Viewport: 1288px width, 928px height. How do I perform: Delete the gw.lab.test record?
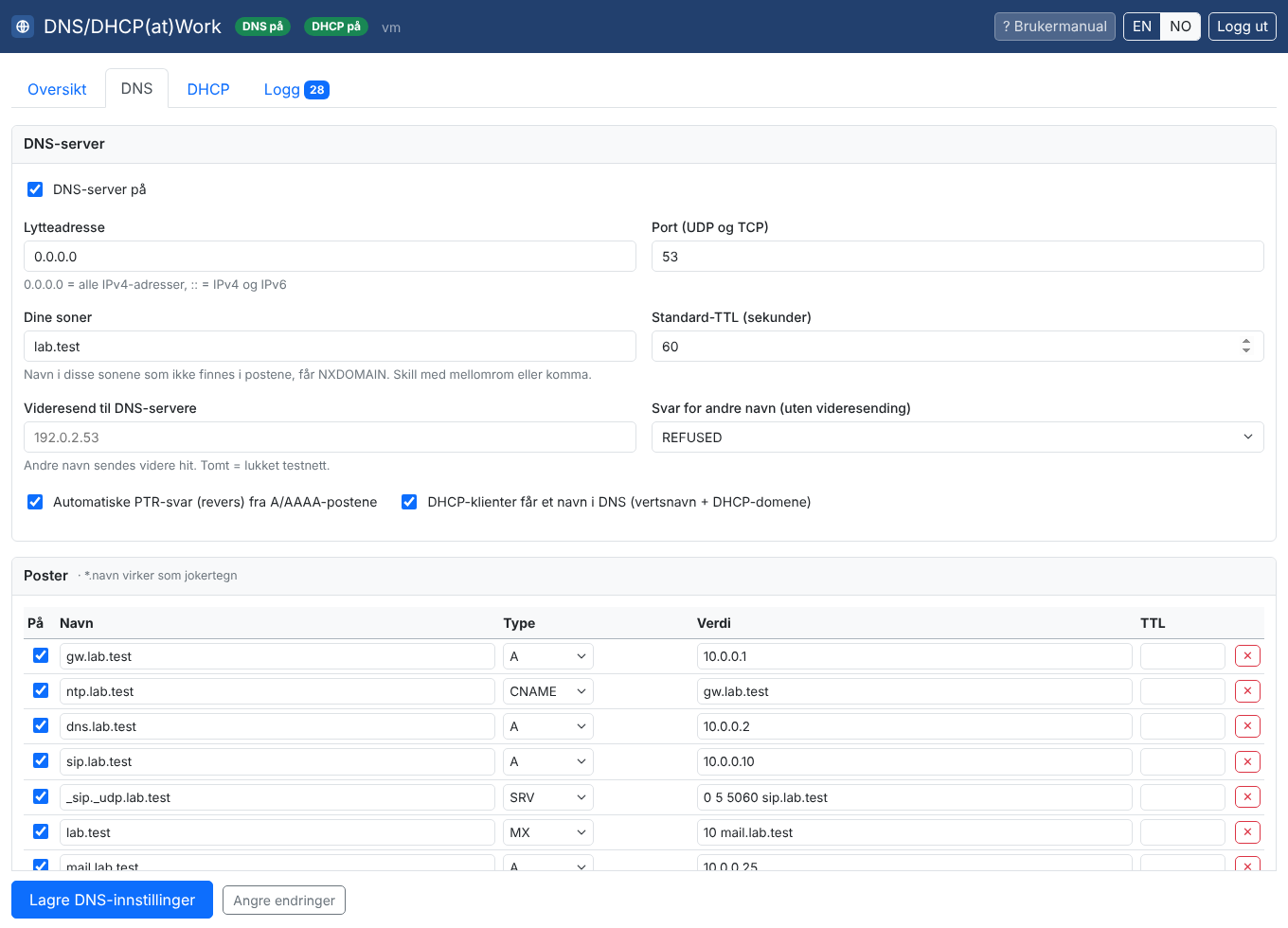(x=1247, y=656)
